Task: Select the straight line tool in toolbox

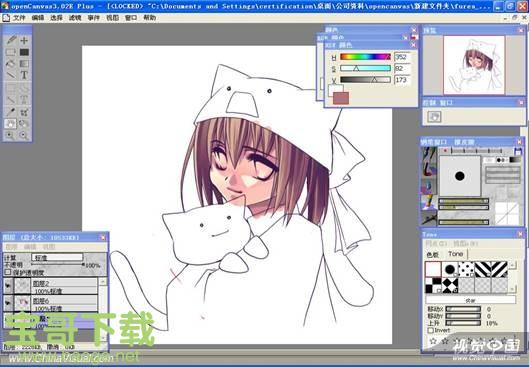Action: (x=11, y=75)
